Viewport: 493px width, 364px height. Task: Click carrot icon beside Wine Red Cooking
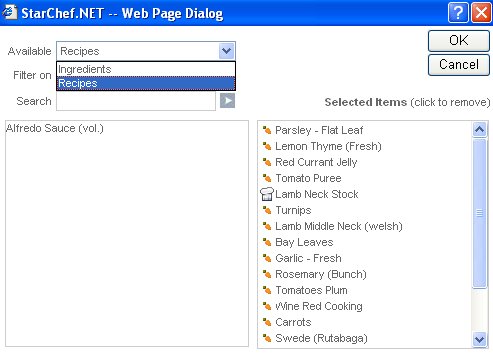[x=267, y=306]
